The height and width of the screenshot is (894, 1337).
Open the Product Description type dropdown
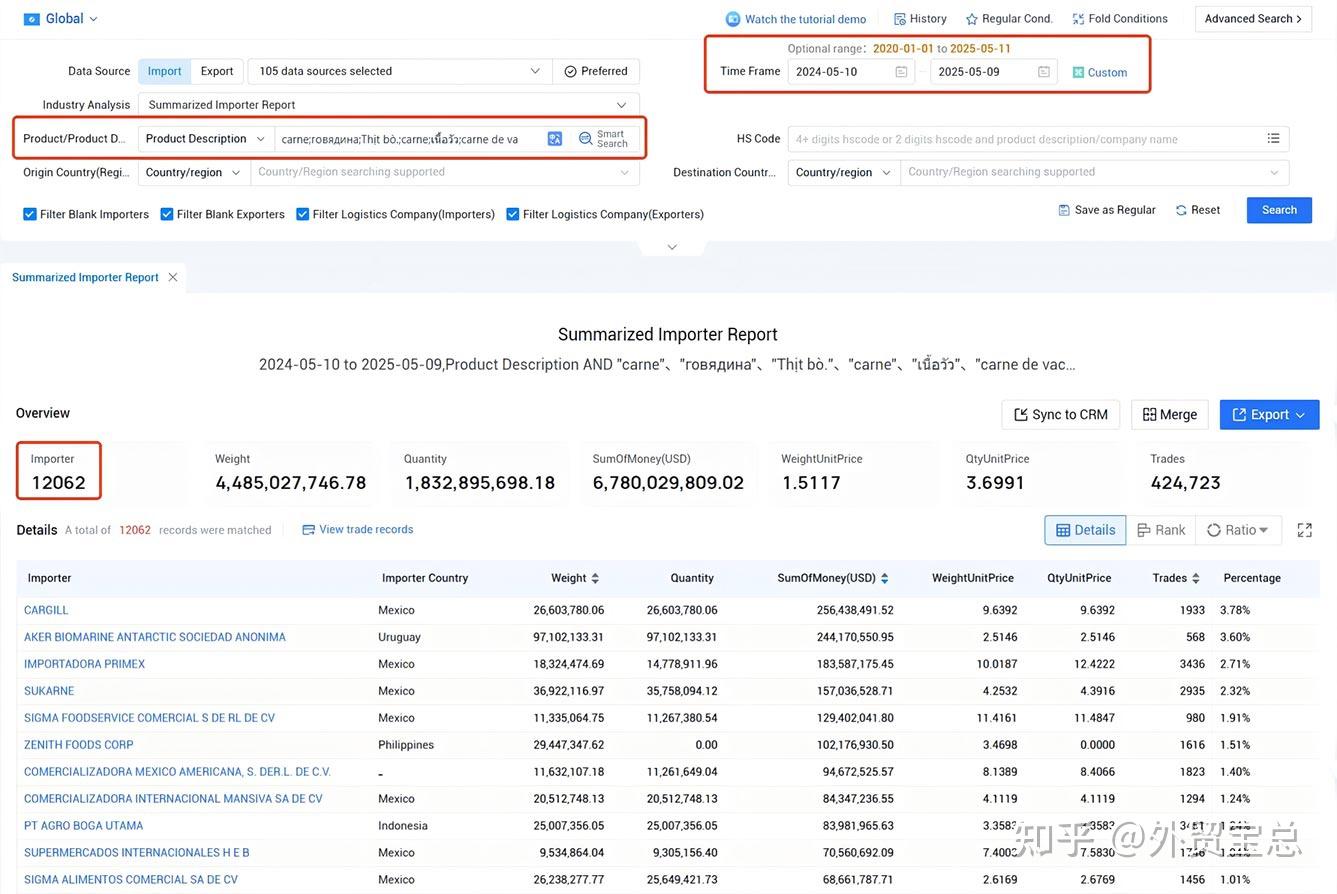click(206, 139)
